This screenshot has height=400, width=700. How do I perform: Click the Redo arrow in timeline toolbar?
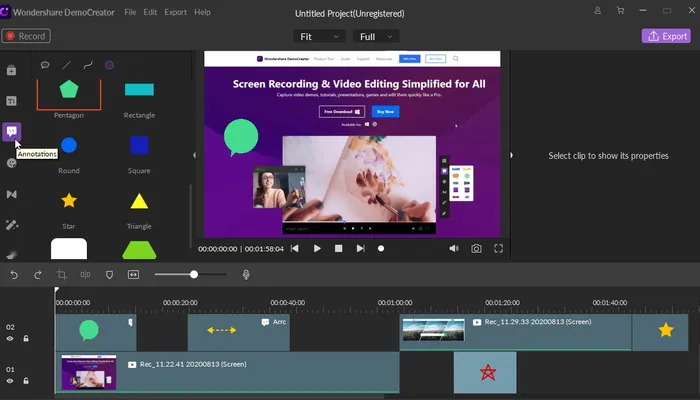(x=38, y=275)
